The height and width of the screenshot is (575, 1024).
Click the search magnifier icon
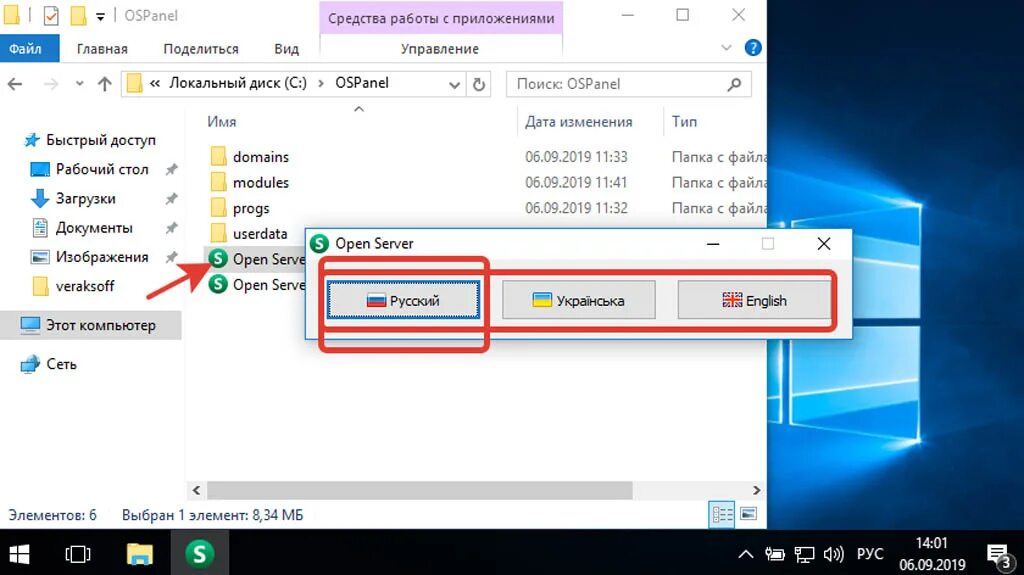[x=735, y=84]
